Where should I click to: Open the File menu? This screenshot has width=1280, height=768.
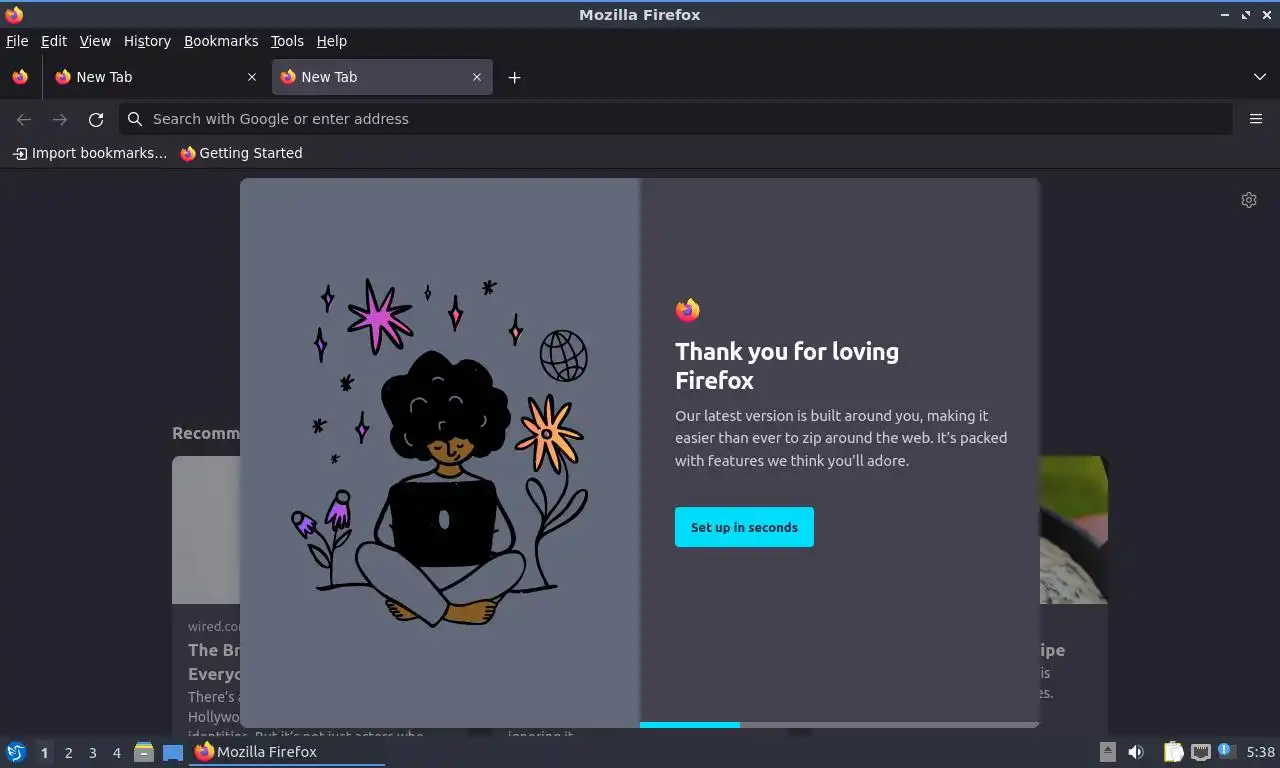(x=17, y=41)
